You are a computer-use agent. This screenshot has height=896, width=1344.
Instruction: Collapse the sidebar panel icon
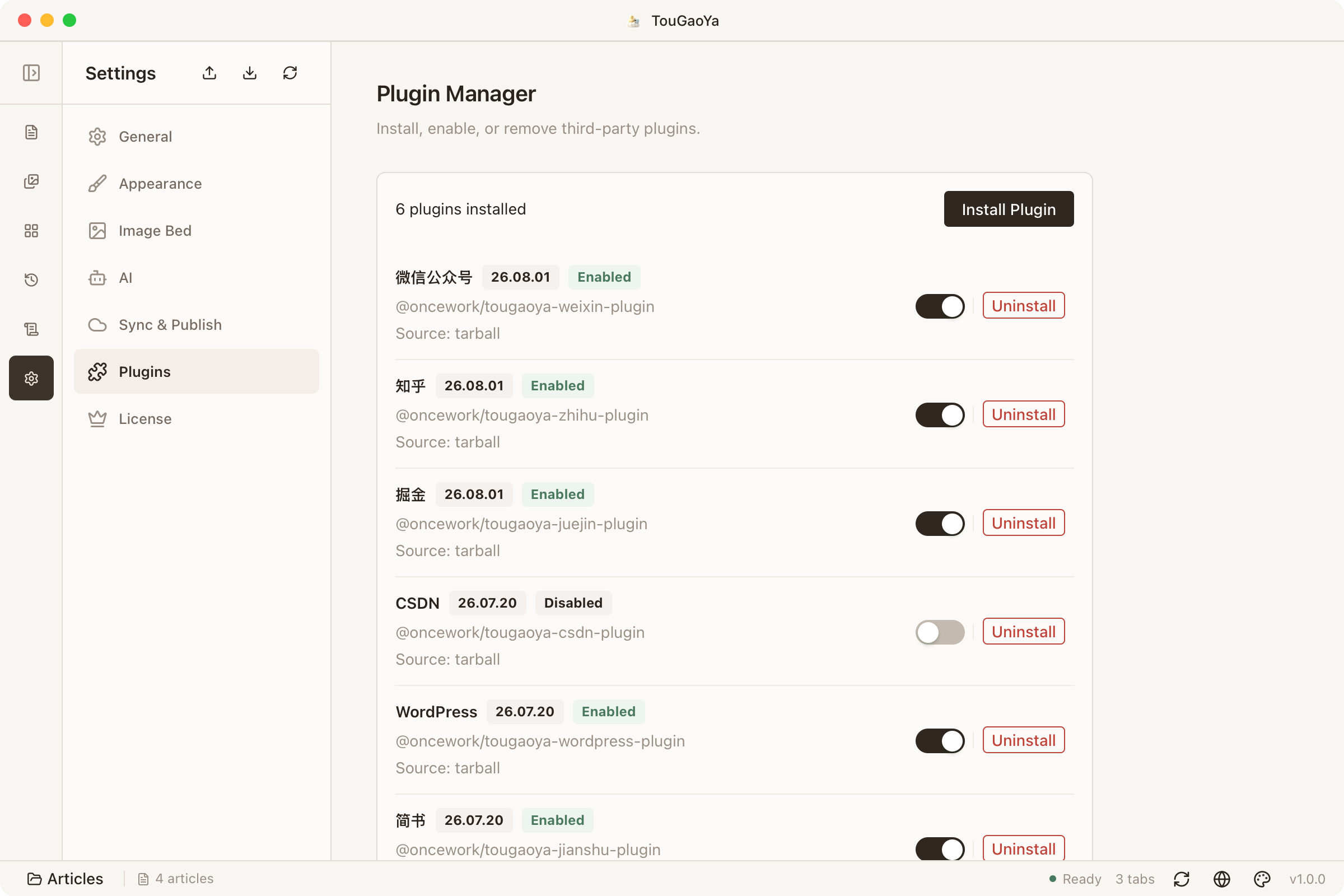pos(31,73)
